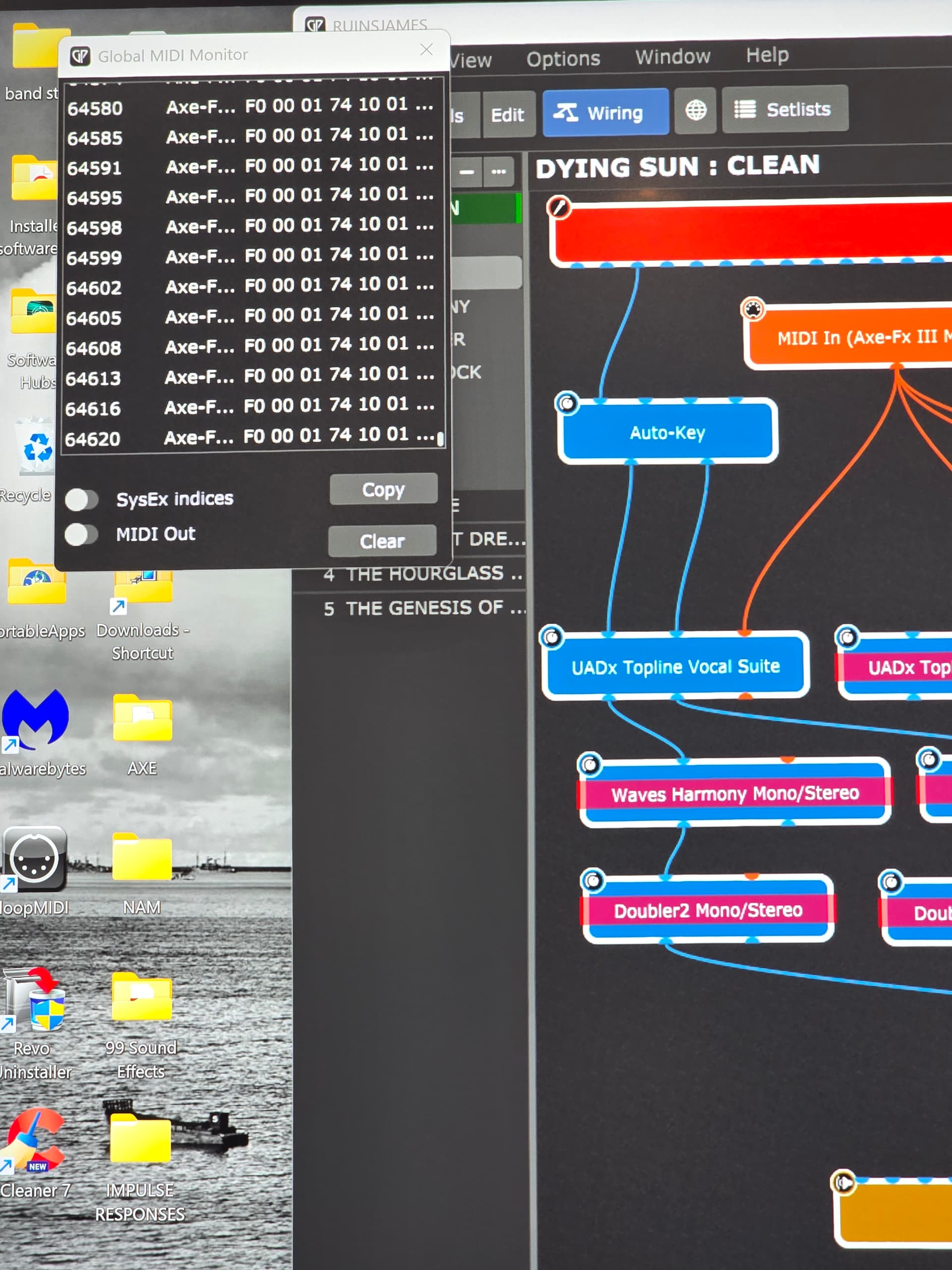Image resolution: width=952 pixels, height=1270 pixels.
Task: Click the MIDI Monitor log scrollbar
Action: click(440, 439)
